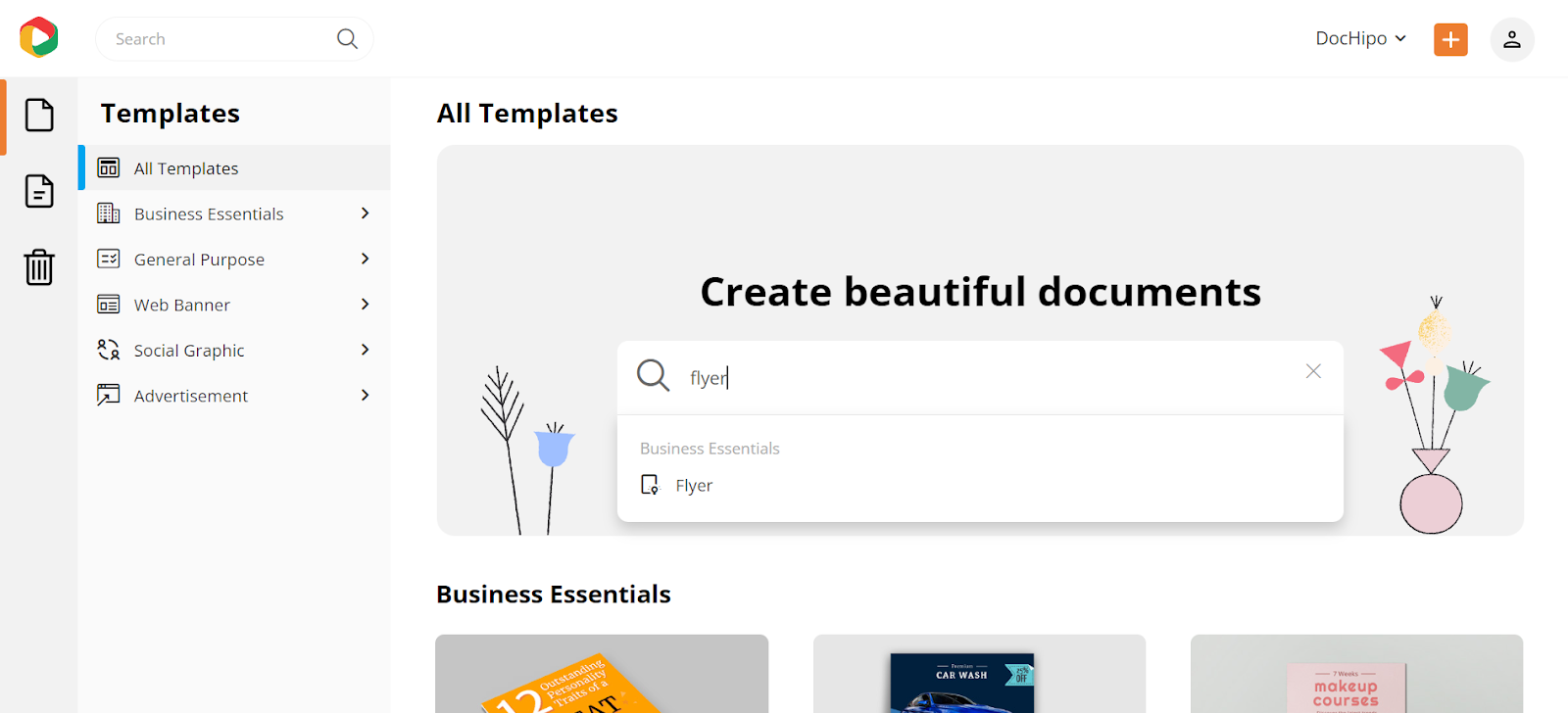Click the Advertisement board icon

[x=109, y=396]
